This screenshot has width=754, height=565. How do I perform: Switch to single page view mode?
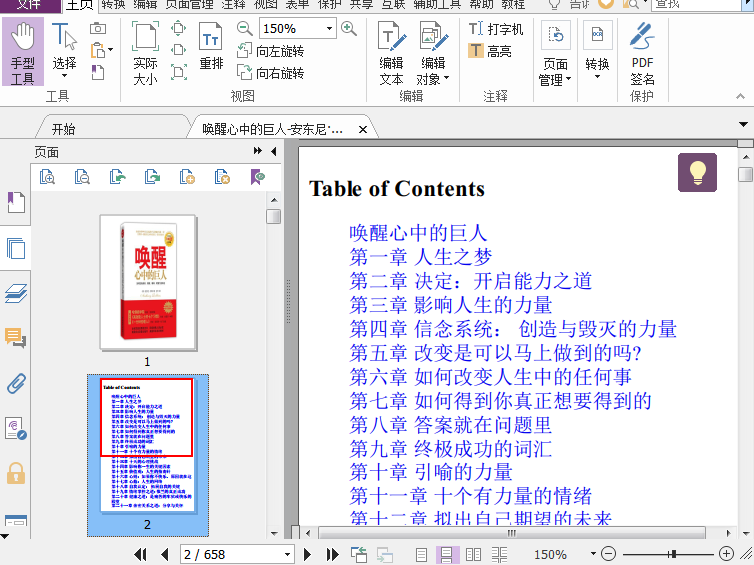coord(422,554)
